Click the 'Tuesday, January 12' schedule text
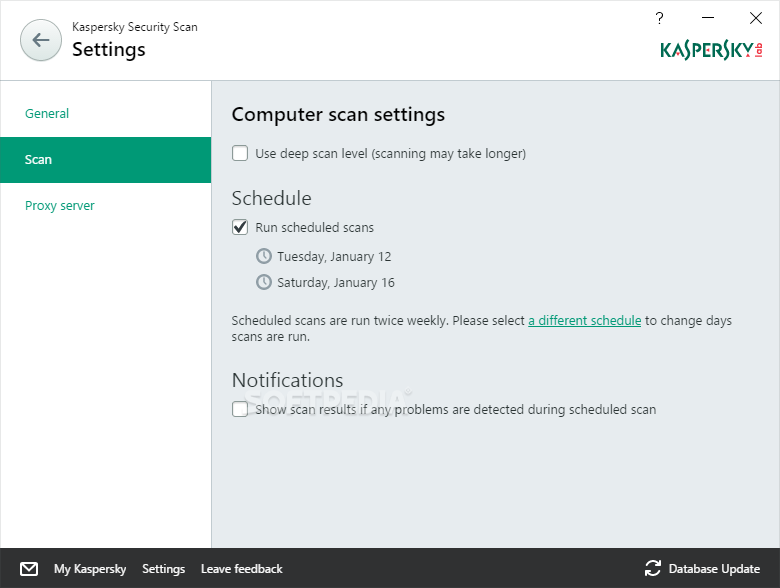 334,257
